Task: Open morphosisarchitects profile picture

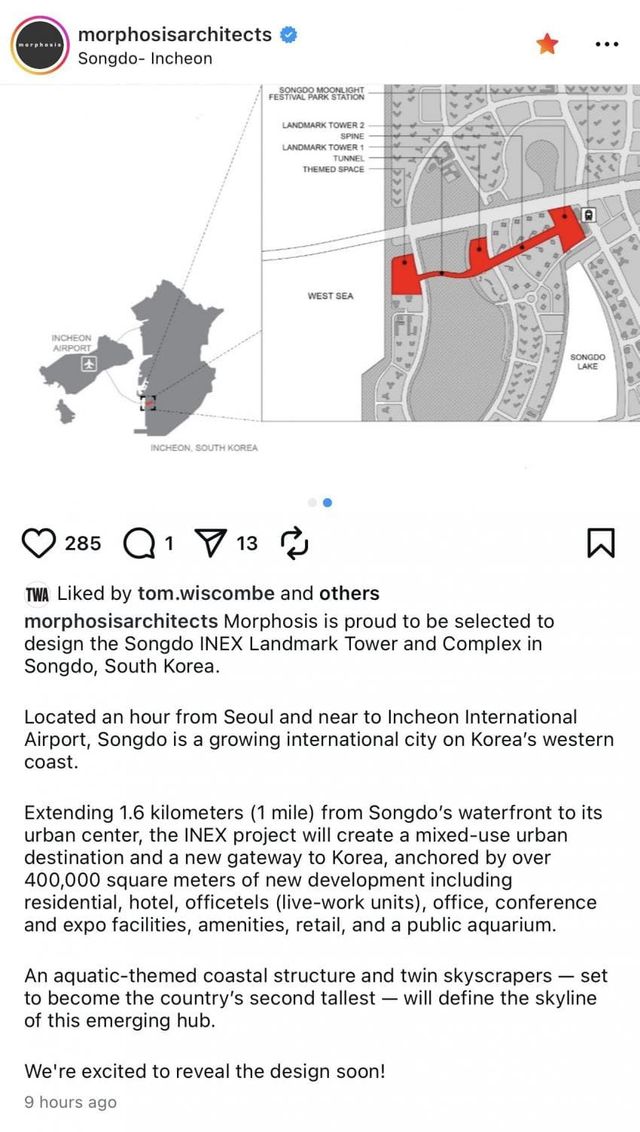Action: (40, 45)
